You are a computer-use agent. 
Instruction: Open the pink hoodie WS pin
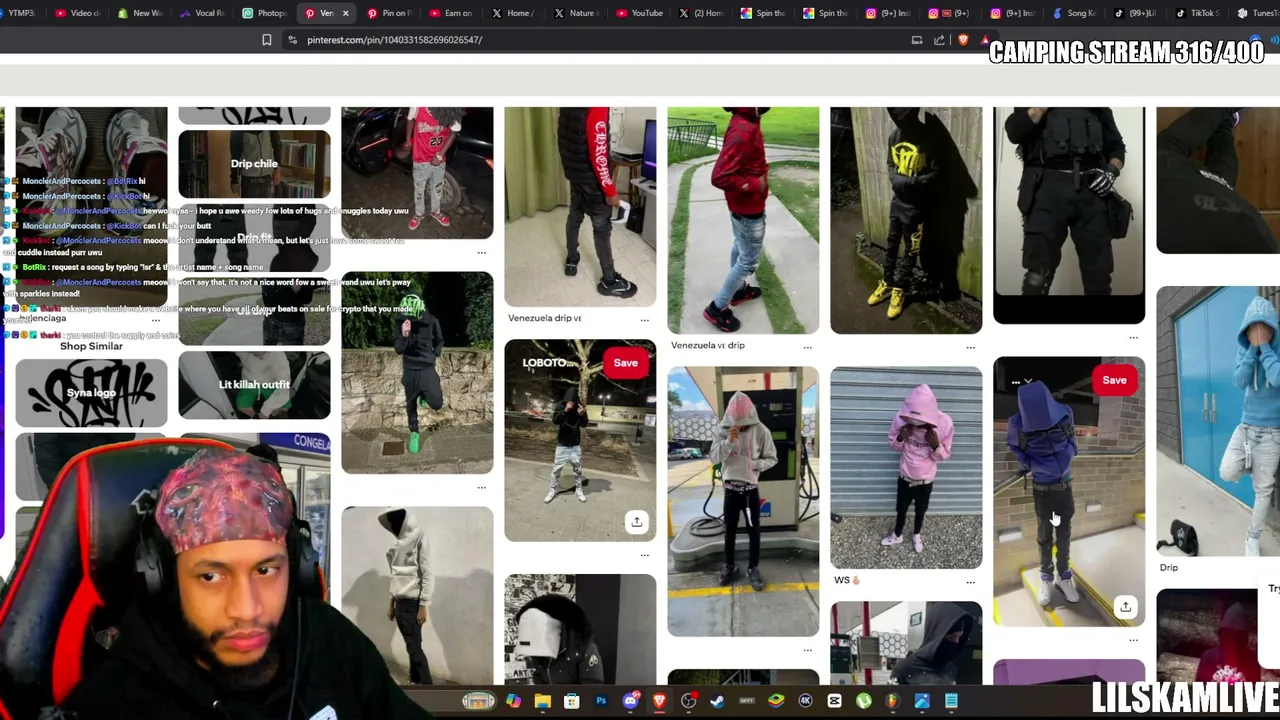point(906,467)
